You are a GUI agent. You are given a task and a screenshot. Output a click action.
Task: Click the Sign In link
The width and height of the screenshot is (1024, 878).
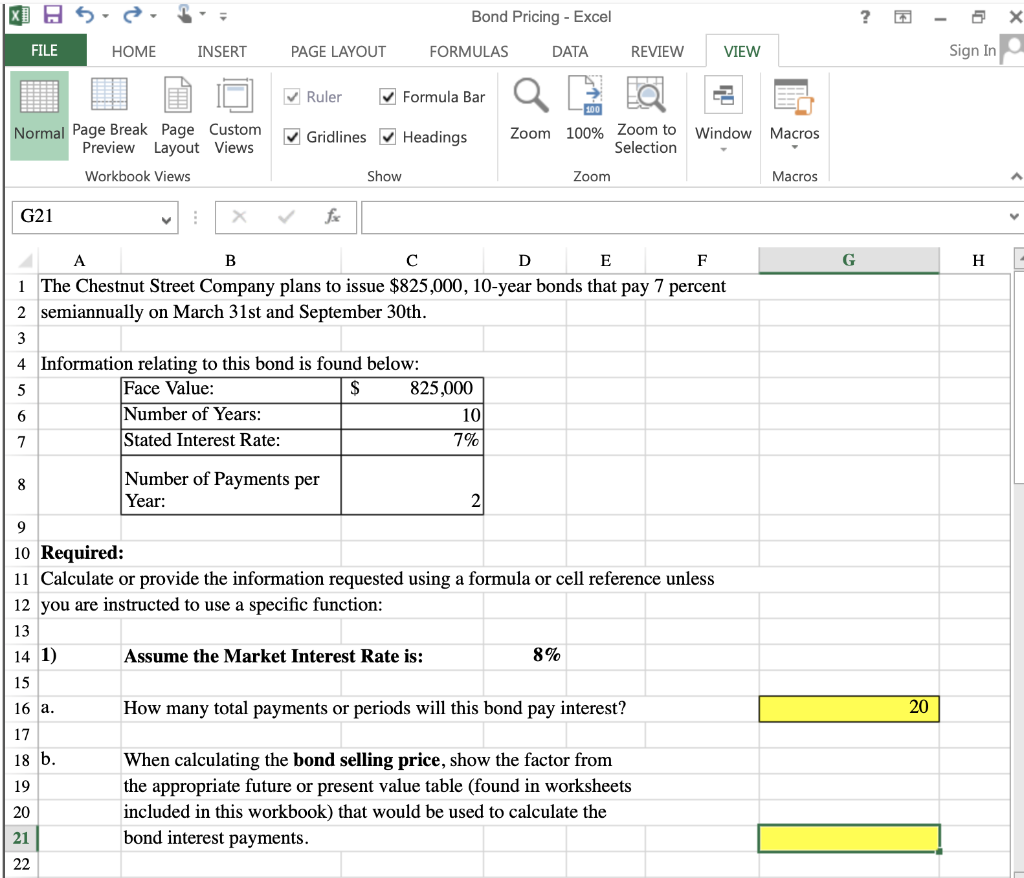[x=972, y=51]
